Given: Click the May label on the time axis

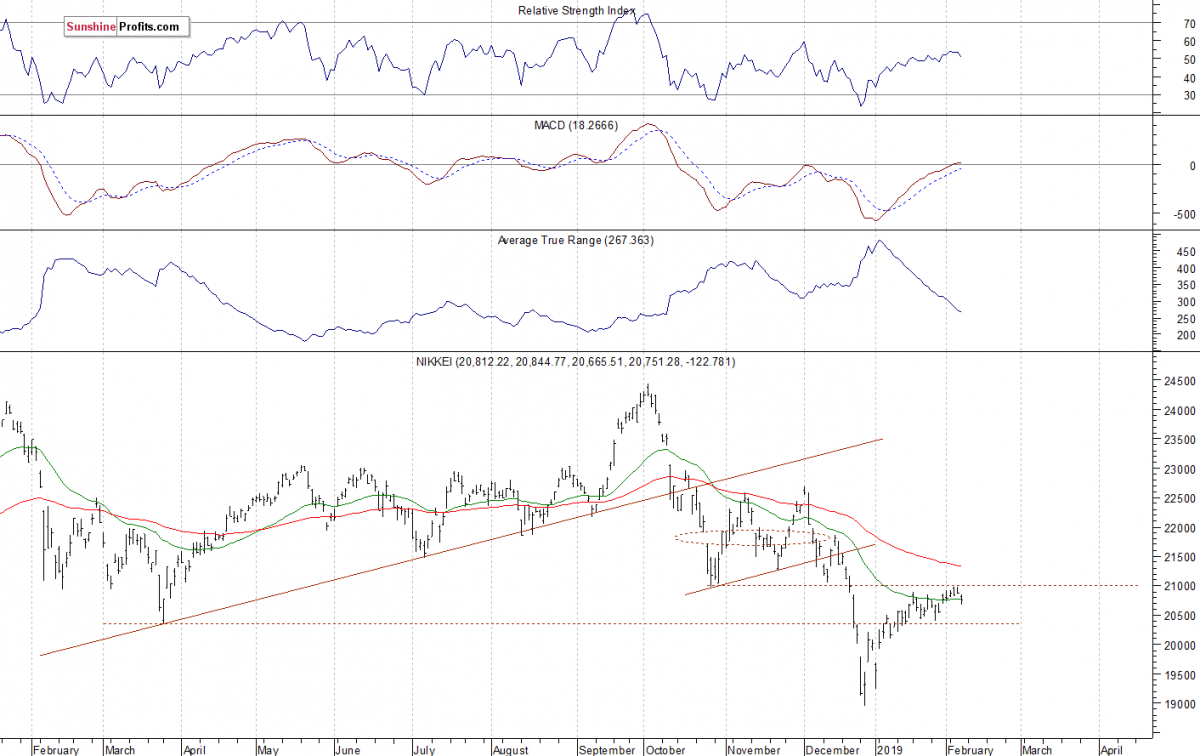Looking at the screenshot, I should [269, 748].
